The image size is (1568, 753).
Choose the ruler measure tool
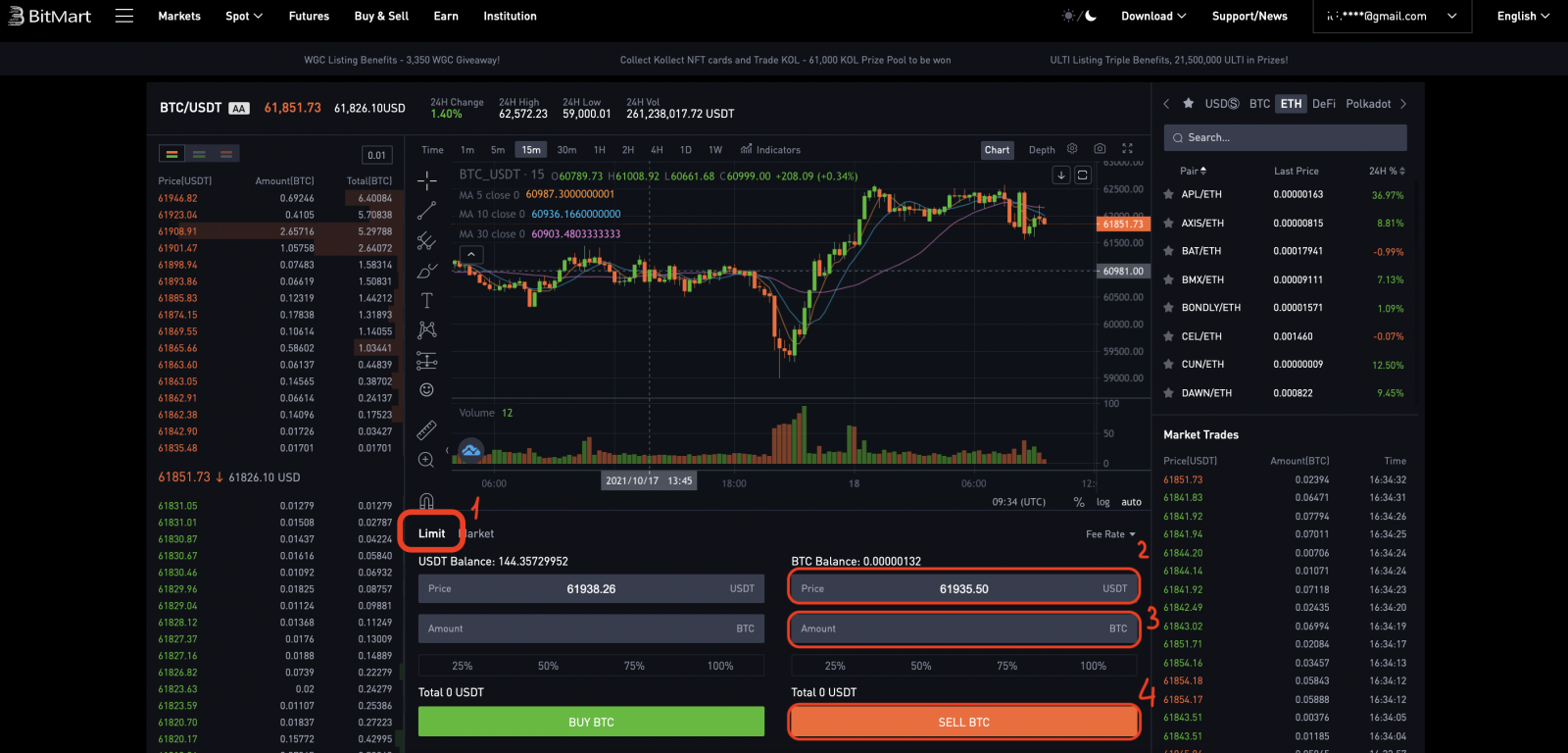pos(426,430)
